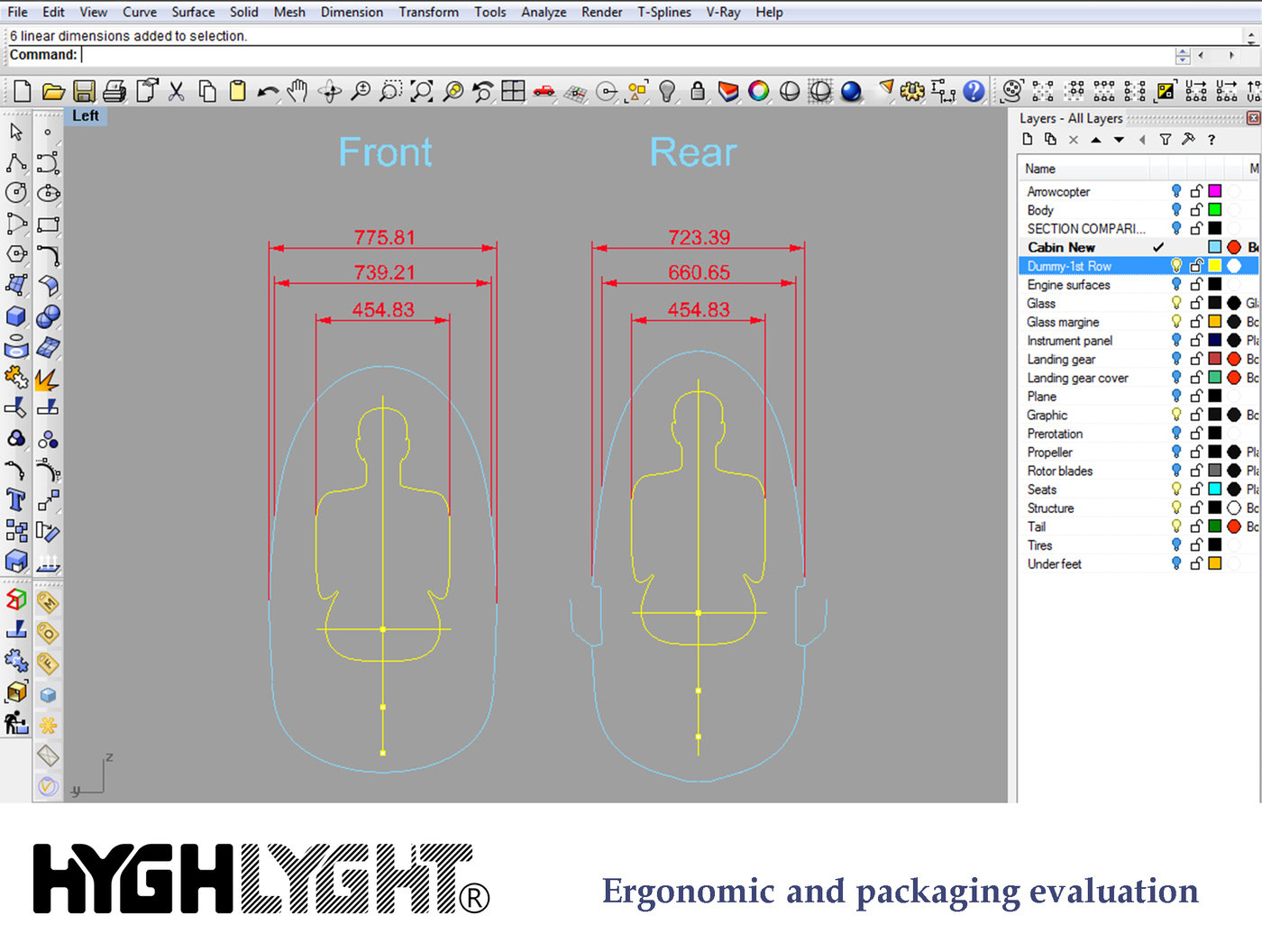Image resolution: width=1262 pixels, height=952 pixels.
Task: Toggle visibility of the Glass layer
Action: 1177,303
